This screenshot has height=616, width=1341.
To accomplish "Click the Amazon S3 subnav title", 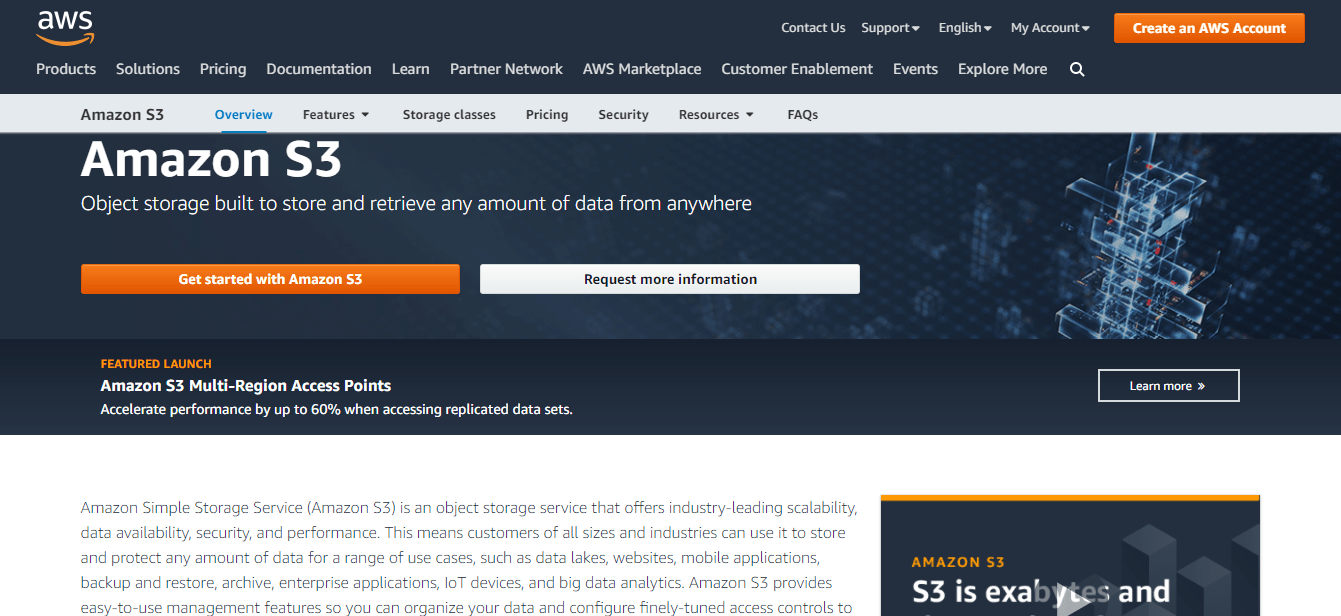I will coord(122,115).
